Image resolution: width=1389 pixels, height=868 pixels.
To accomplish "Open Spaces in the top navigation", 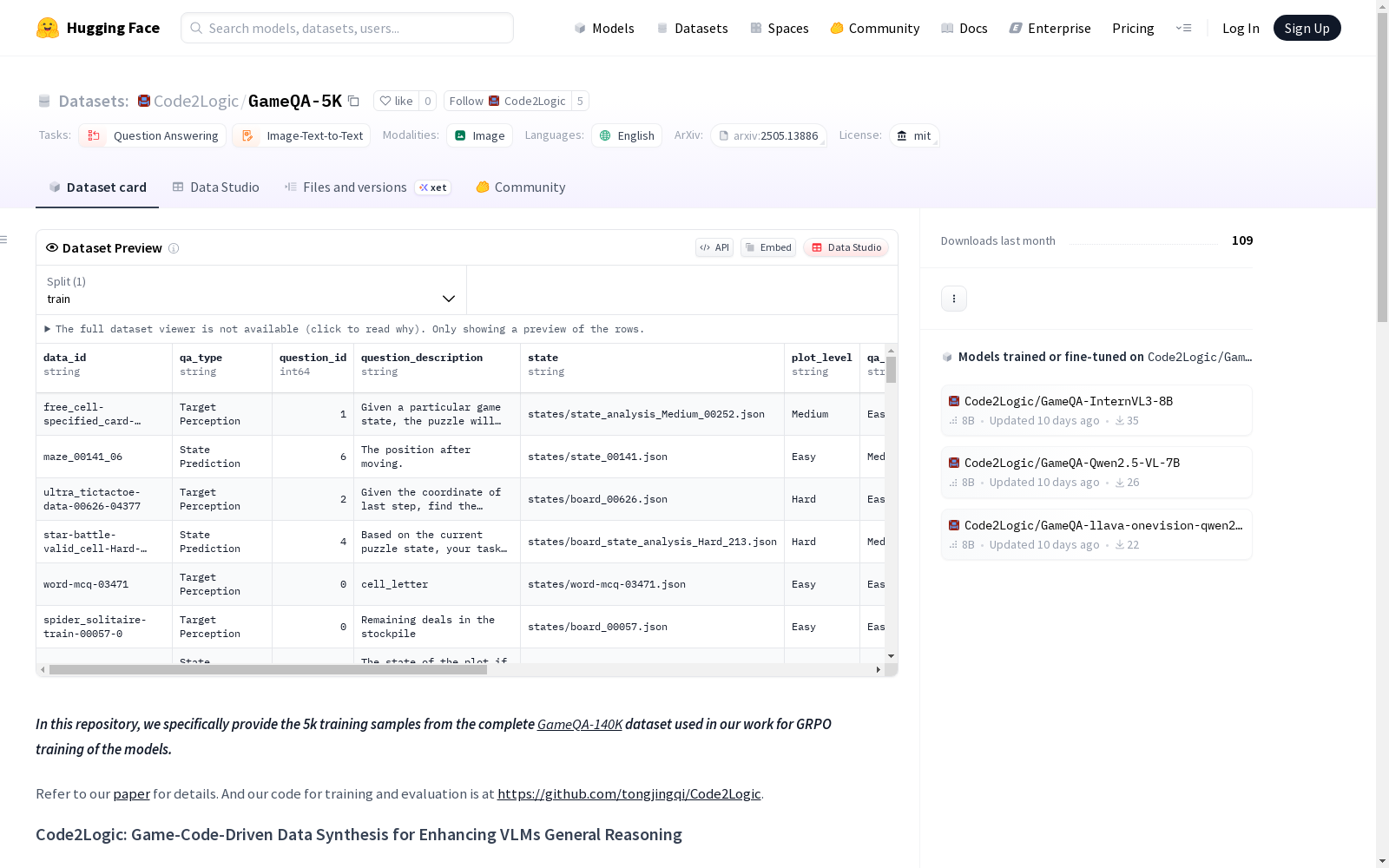I will (x=780, y=28).
